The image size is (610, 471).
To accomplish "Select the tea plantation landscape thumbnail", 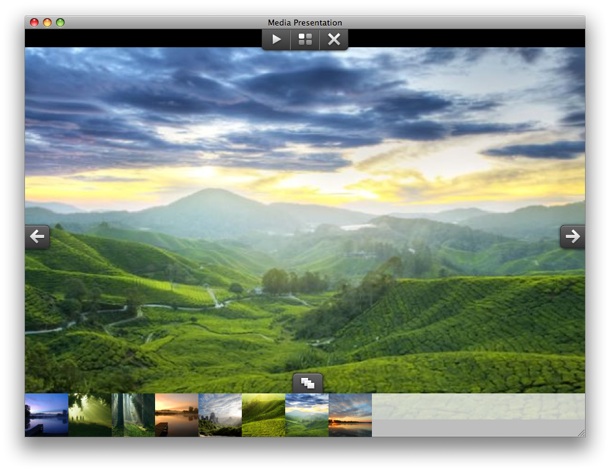I will click(x=306, y=415).
